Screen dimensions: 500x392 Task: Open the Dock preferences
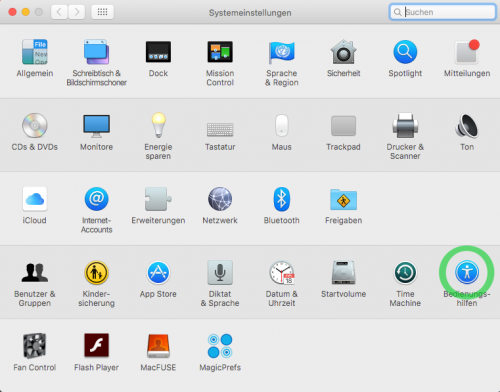tap(158, 52)
